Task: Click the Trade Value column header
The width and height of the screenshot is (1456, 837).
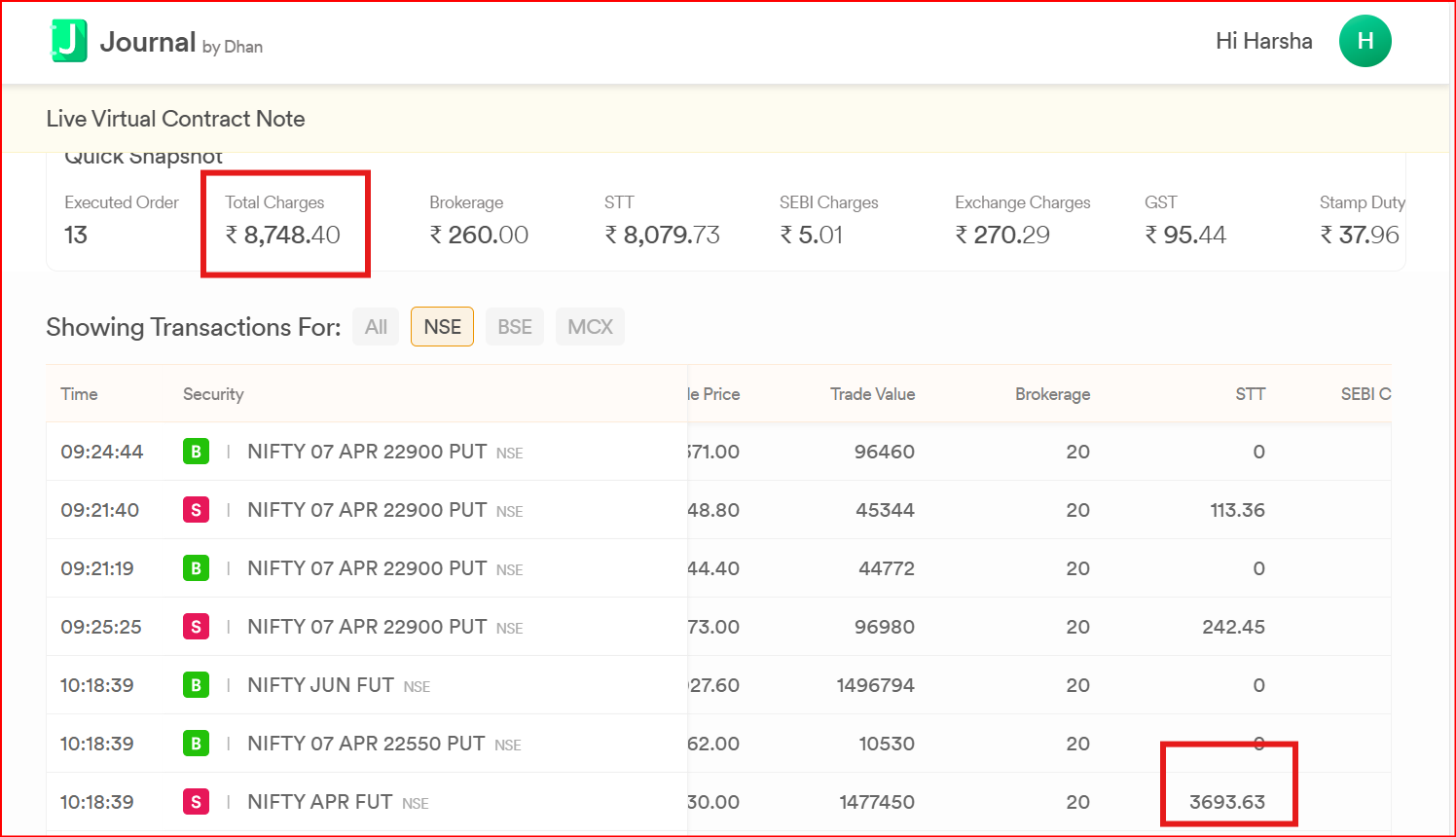Action: pos(872,394)
